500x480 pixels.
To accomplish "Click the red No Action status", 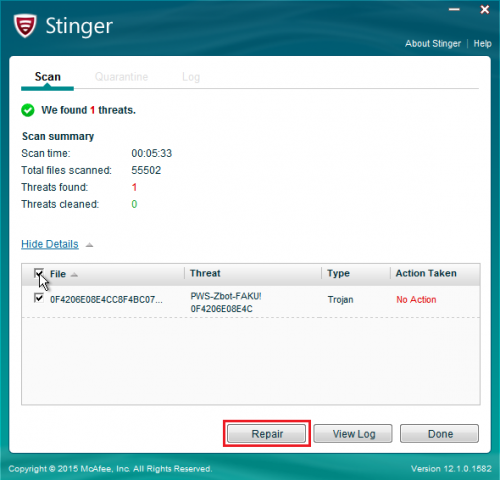I will pyautogui.click(x=416, y=300).
